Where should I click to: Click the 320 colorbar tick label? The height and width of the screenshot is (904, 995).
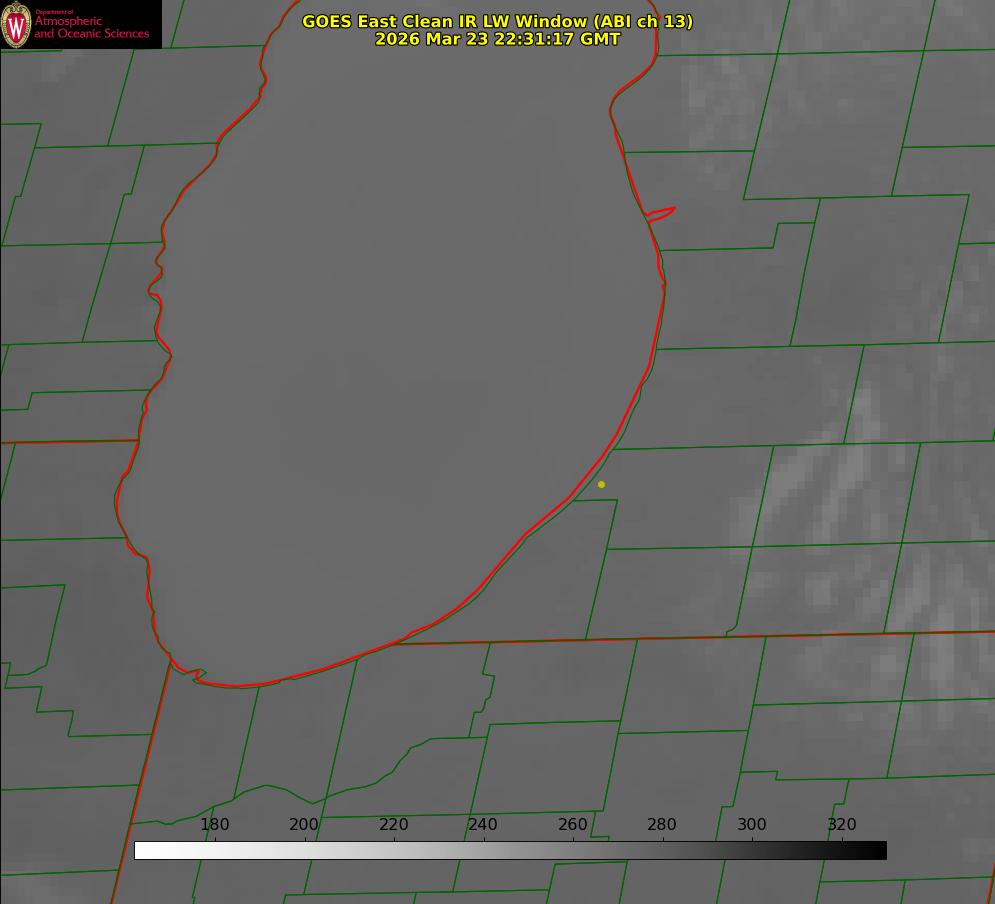click(842, 825)
